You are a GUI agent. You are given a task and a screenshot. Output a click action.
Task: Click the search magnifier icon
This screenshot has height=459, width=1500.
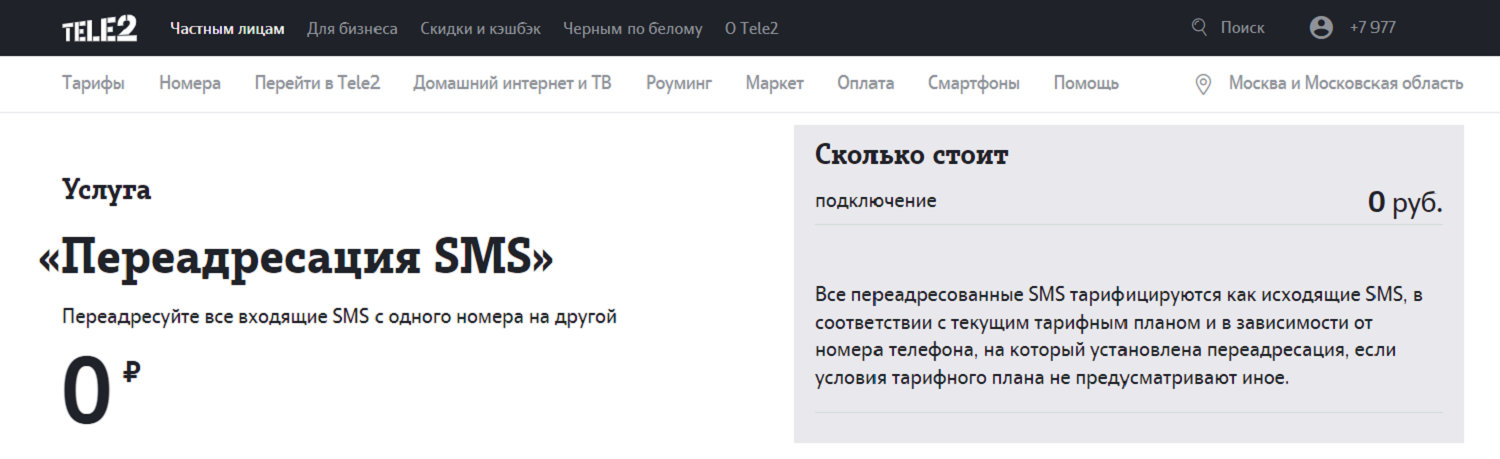(1200, 28)
